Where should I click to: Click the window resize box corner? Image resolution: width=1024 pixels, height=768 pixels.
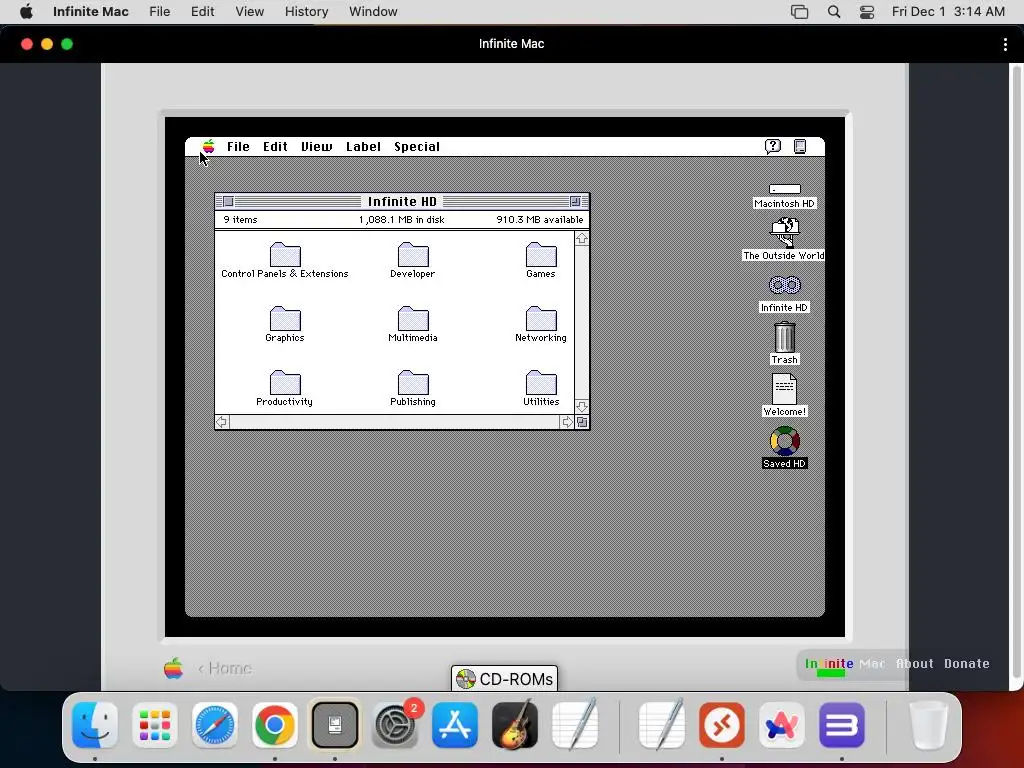pos(582,423)
